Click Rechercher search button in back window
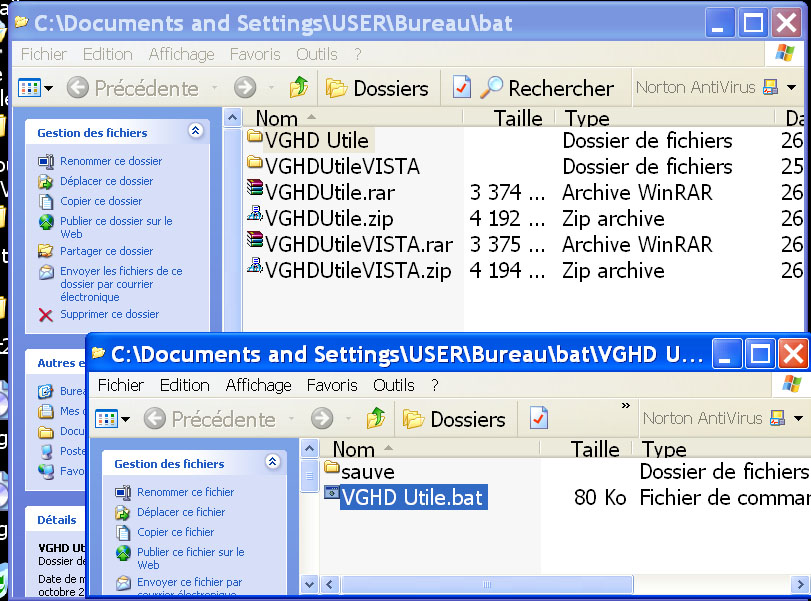 546,88
